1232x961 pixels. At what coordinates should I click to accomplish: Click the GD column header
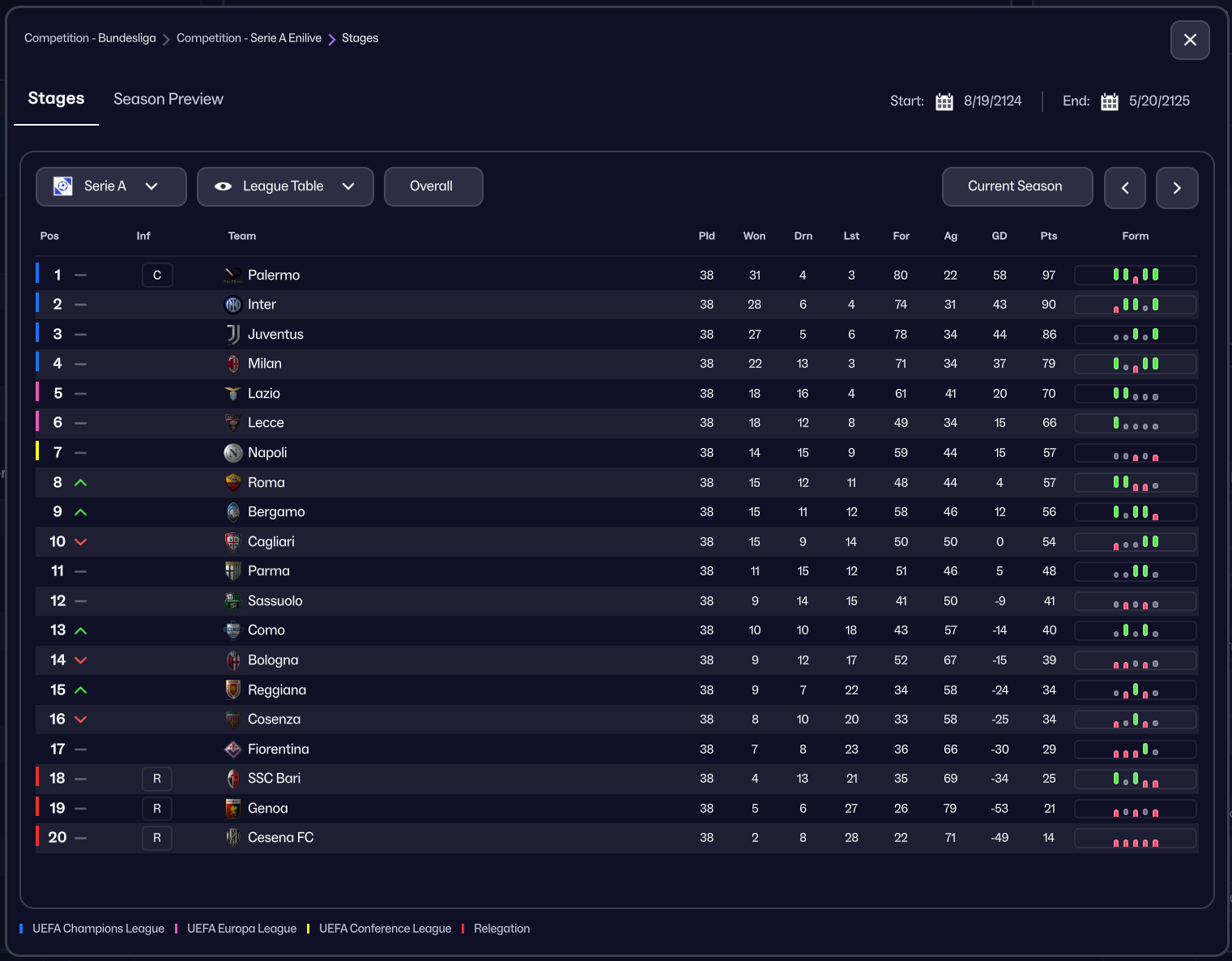(1000, 236)
